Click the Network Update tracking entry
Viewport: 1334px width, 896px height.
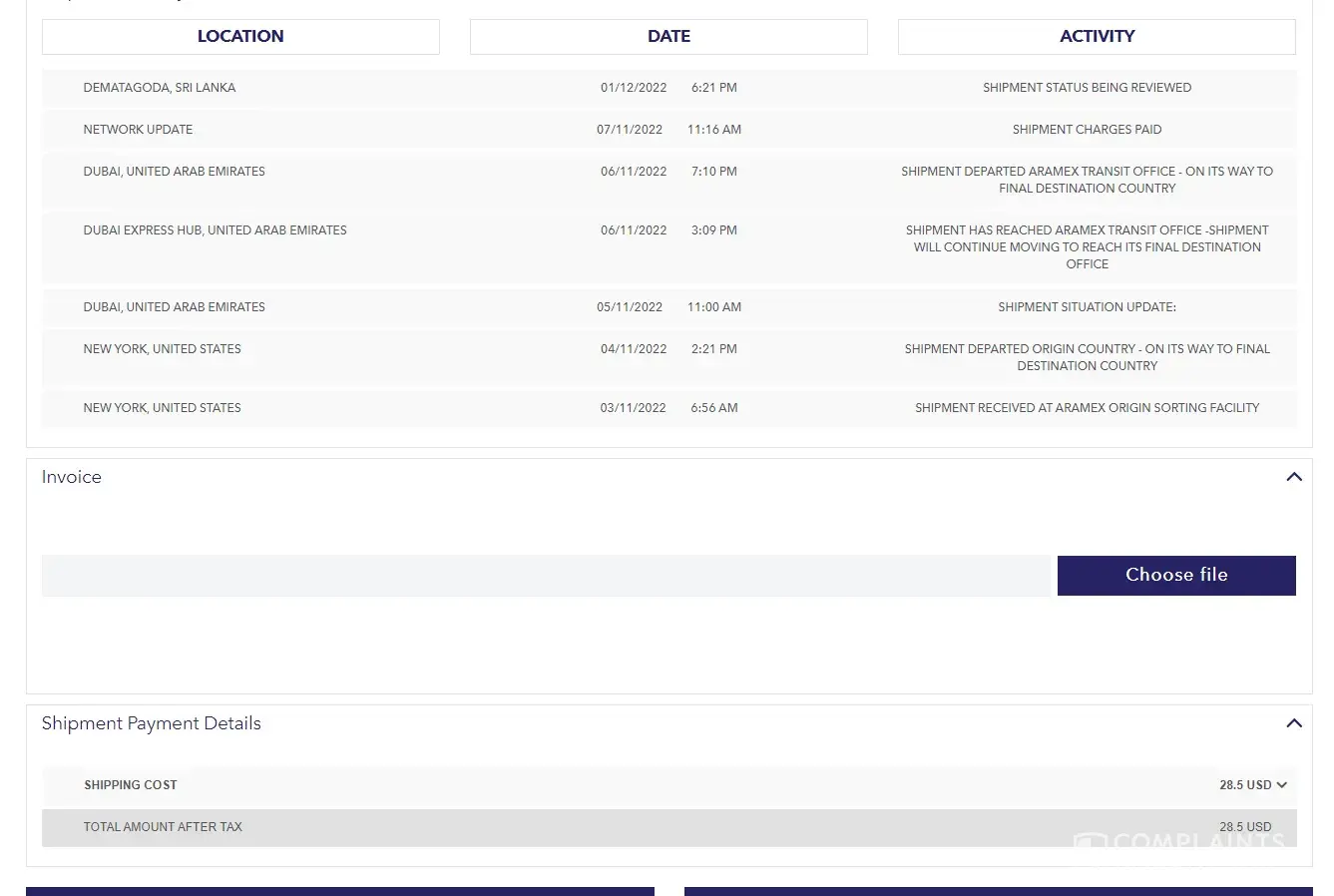(x=138, y=130)
